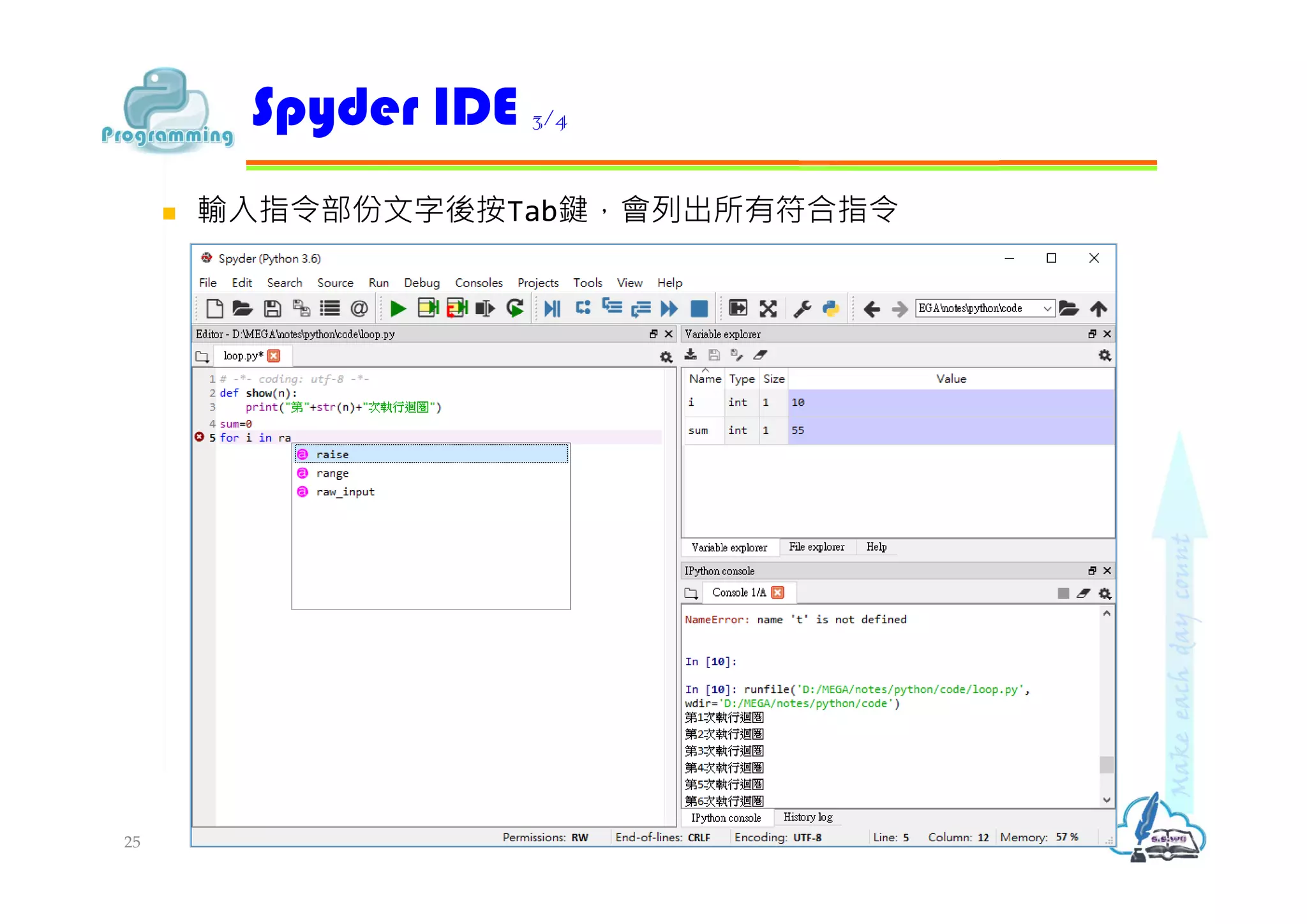
Task: Open Variable explorer options gear
Action: (1105, 355)
